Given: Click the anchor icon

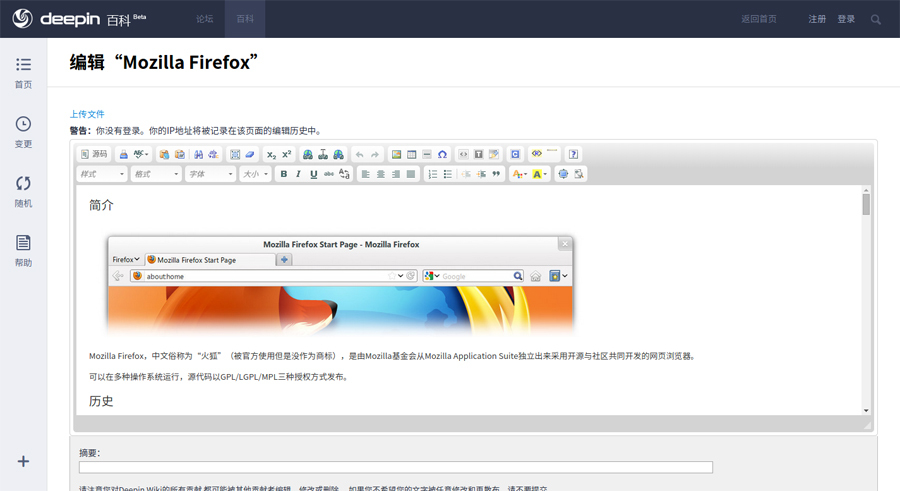Looking at the screenshot, I should (x=323, y=154).
